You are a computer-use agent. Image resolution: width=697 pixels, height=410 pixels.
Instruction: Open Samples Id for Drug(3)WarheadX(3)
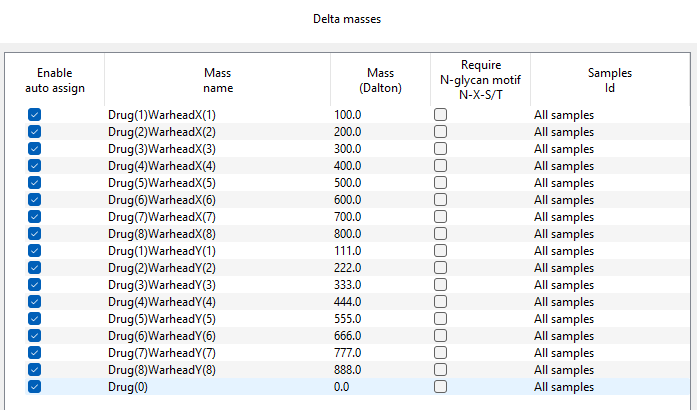pyautogui.click(x=564, y=149)
